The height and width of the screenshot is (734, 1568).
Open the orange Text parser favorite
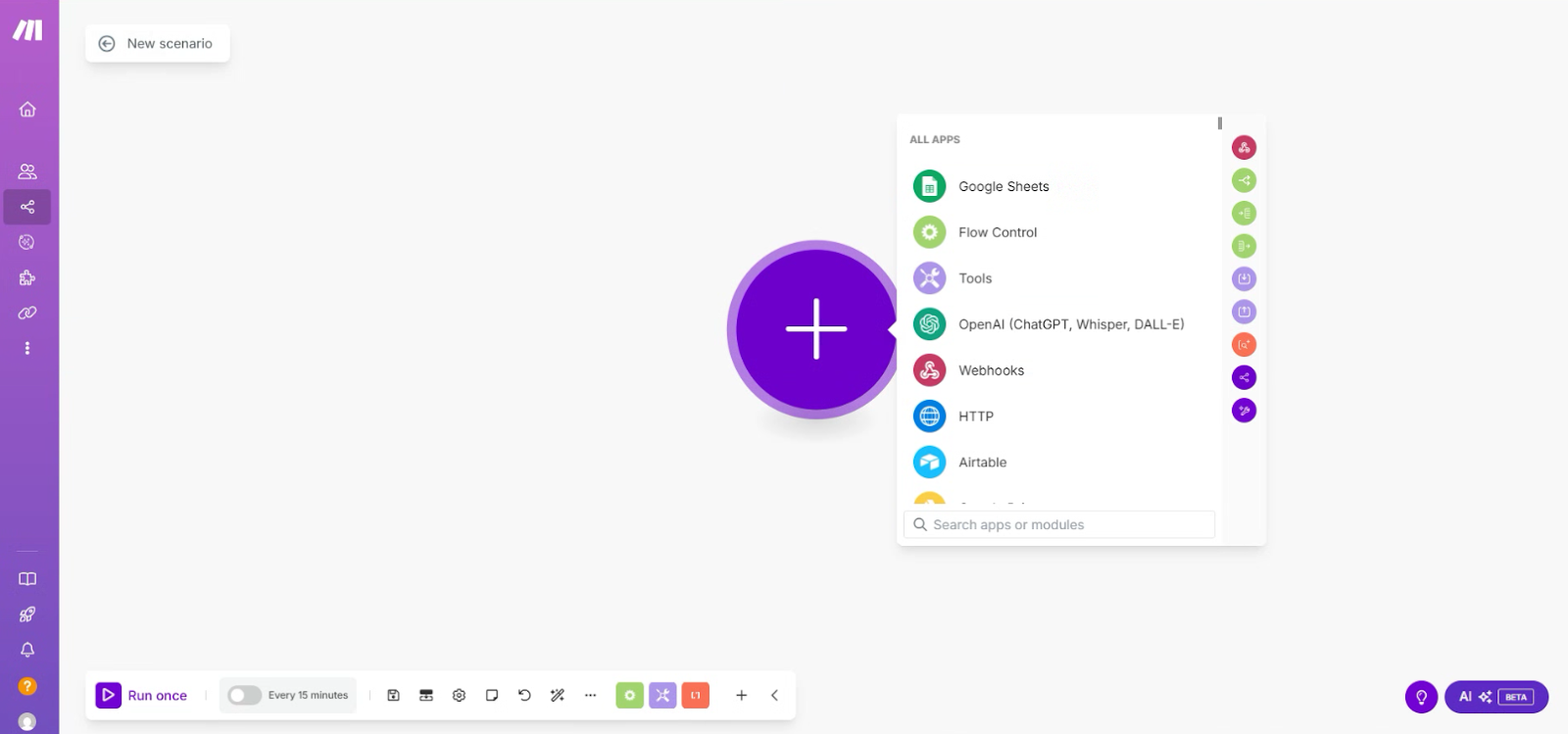696,695
